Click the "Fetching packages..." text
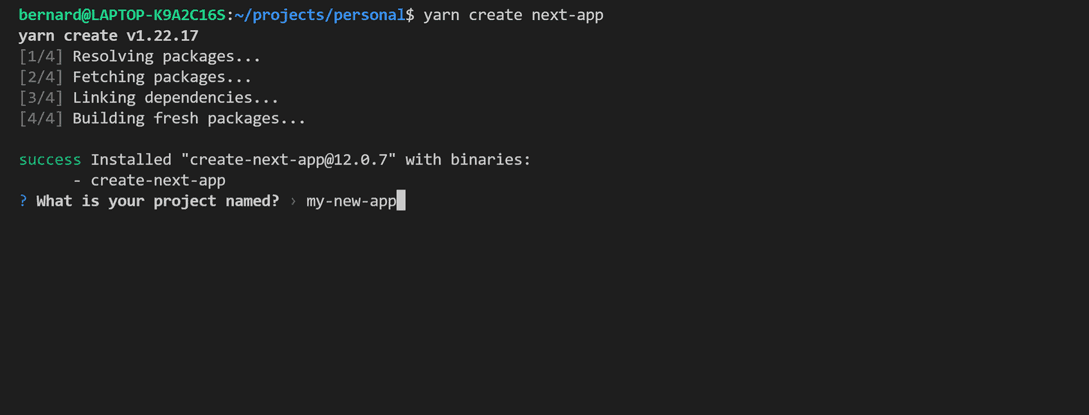 [x=162, y=77]
